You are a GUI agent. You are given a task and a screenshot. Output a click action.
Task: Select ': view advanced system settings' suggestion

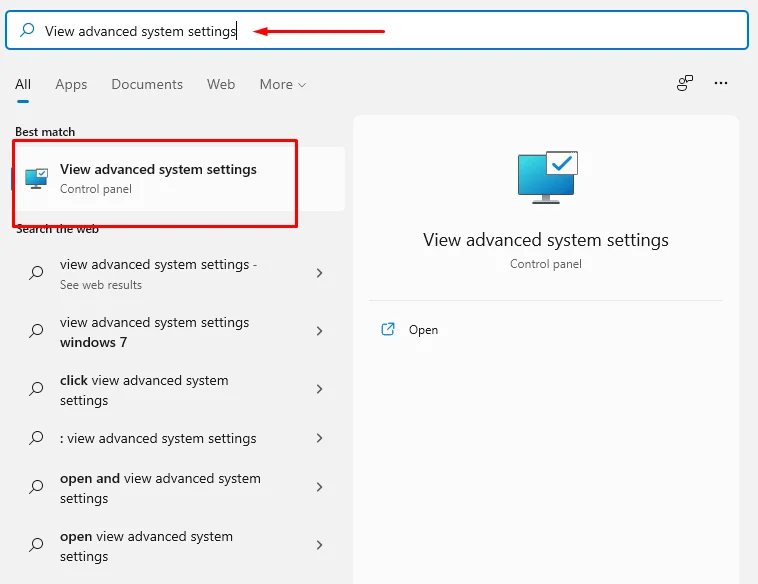tap(178, 438)
